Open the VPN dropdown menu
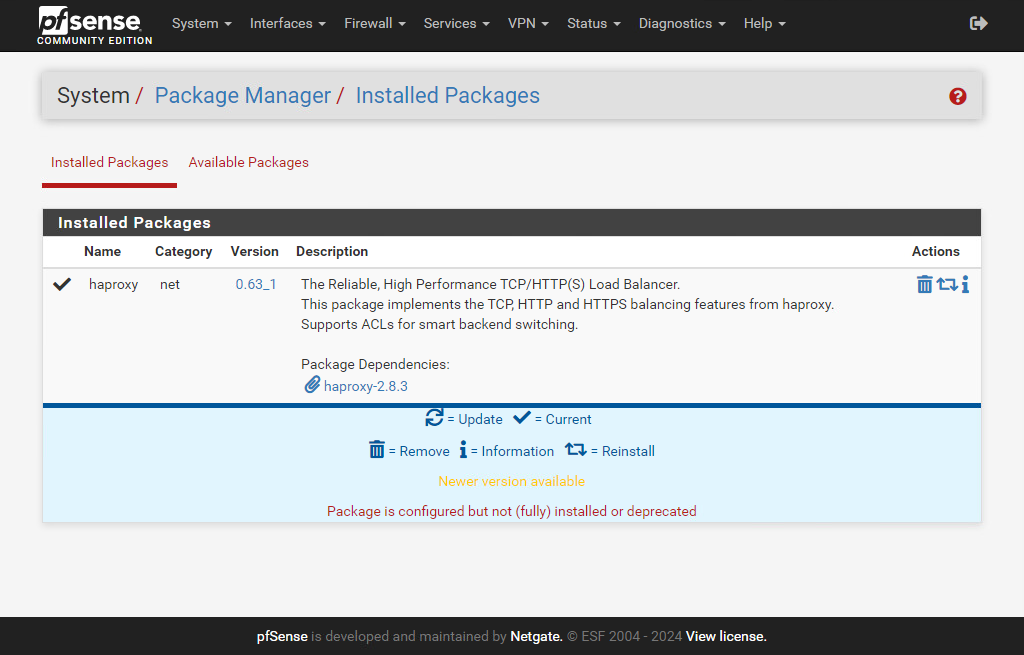The image size is (1024, 655). pyautogui.click(x=528, y=24)
